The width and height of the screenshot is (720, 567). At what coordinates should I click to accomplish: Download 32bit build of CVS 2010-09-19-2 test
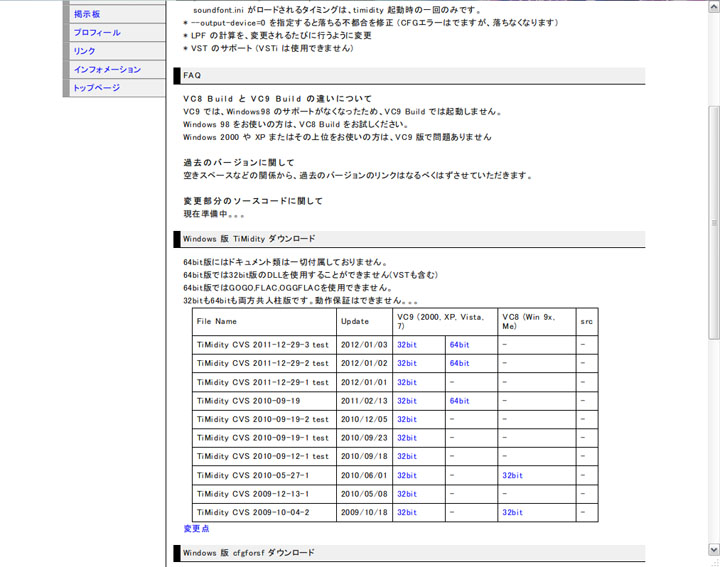407,419
